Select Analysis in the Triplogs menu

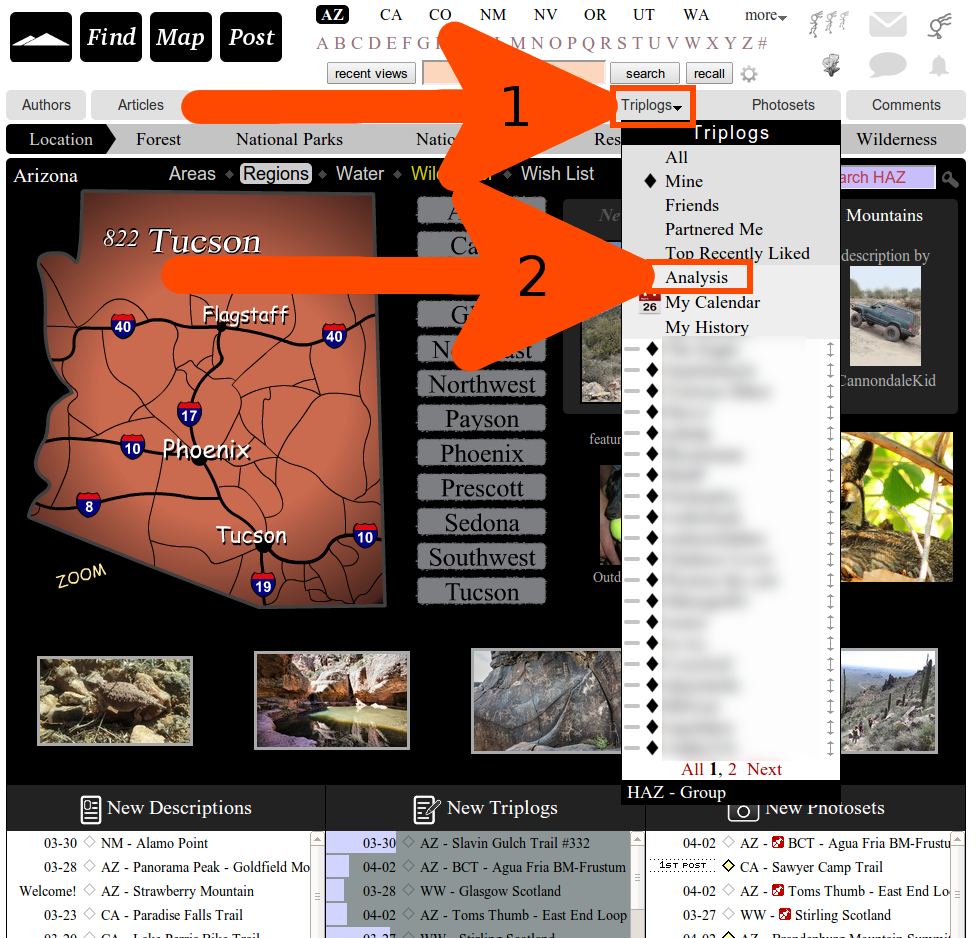[697, 277]
